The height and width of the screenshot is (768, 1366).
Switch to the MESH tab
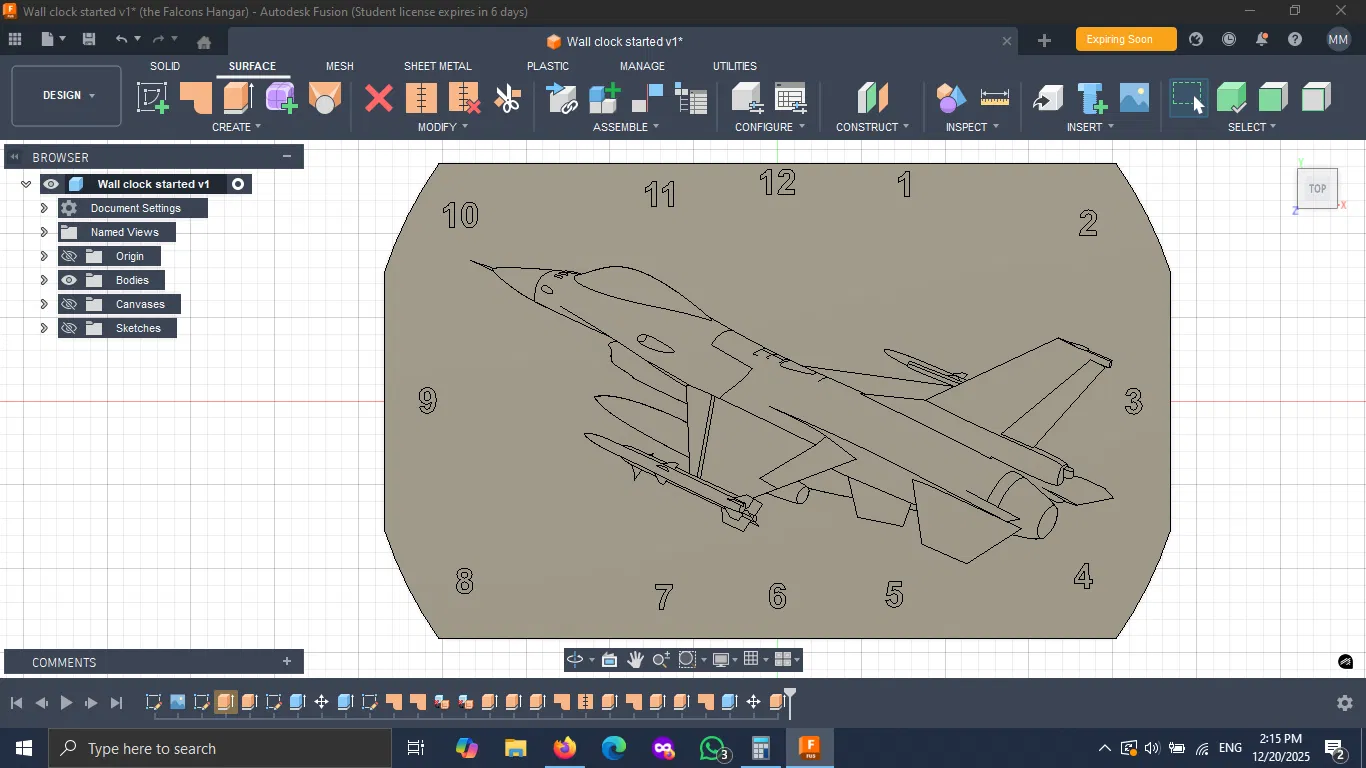click(340, 66)
